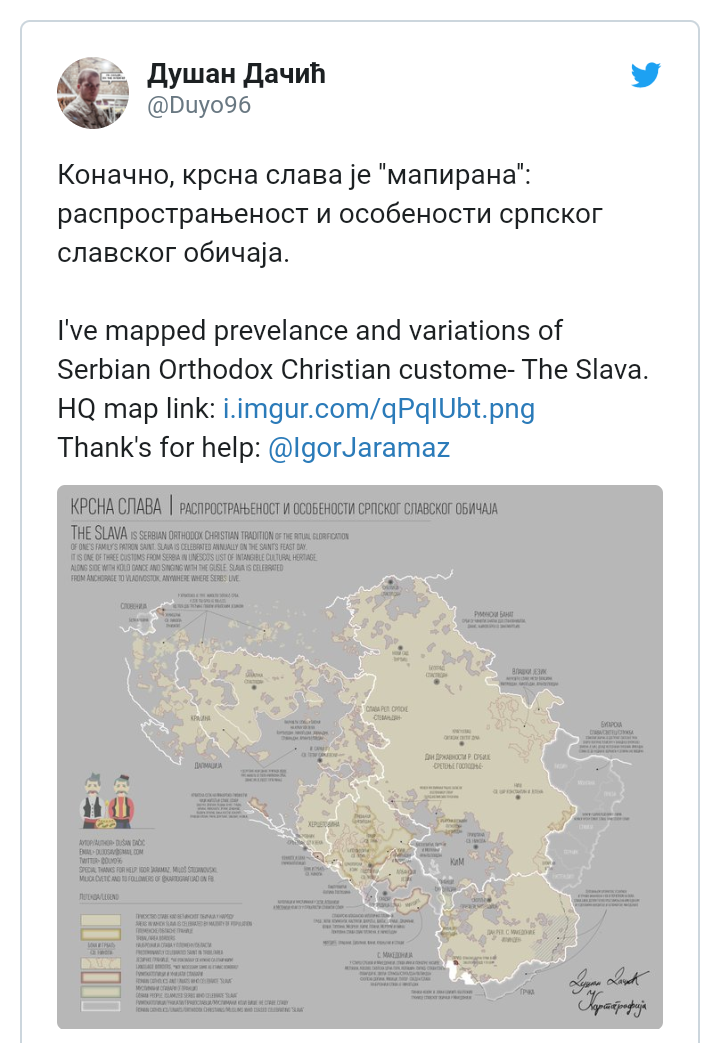Screen dimensions: 720x1043
Task: Click the two folk-costume figurines illustration
Action: pyautogui.click(x=107, y=800)
